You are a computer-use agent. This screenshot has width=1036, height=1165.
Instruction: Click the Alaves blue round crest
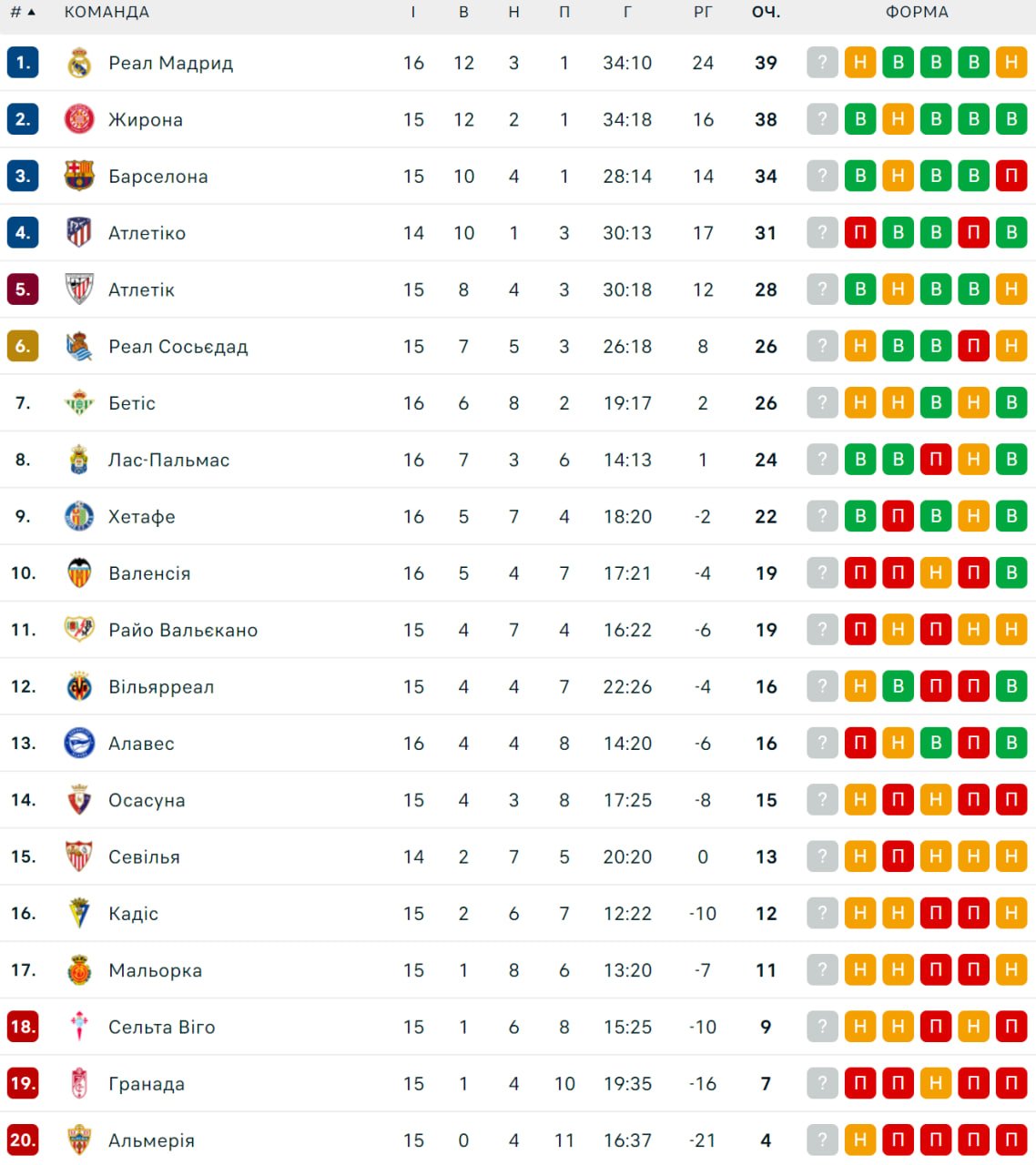pos(79,743)
